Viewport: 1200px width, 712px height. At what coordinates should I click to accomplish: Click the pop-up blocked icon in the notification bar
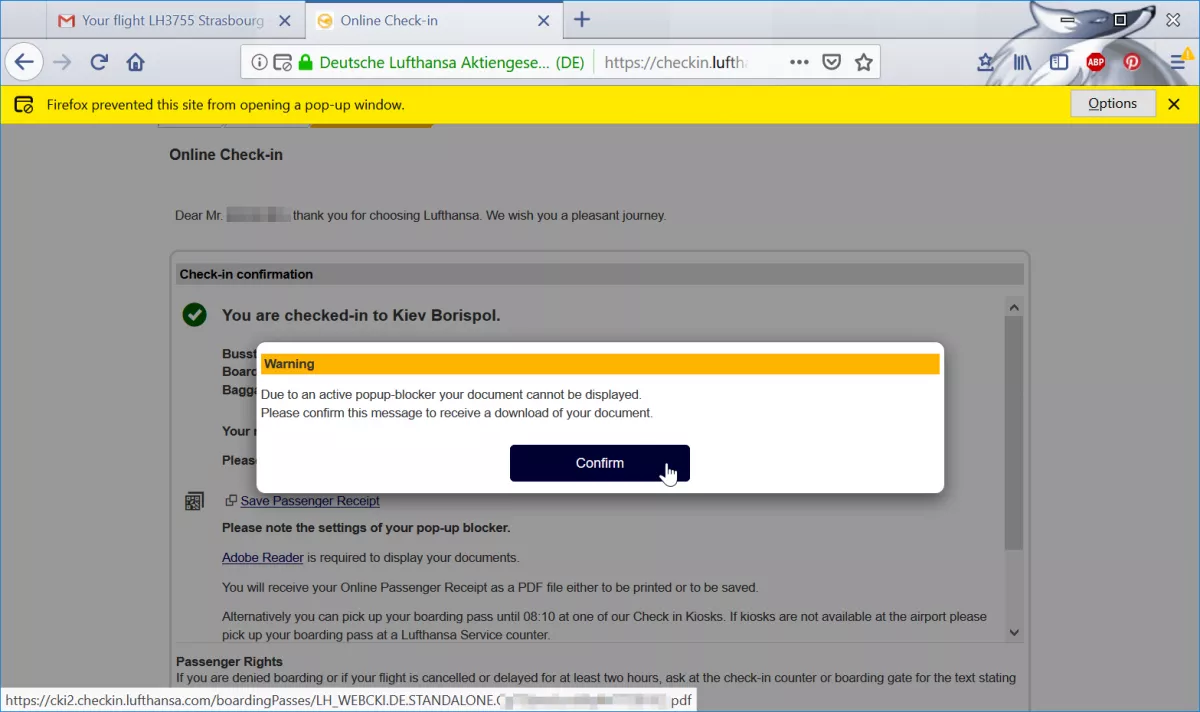[x=23, y=104]
